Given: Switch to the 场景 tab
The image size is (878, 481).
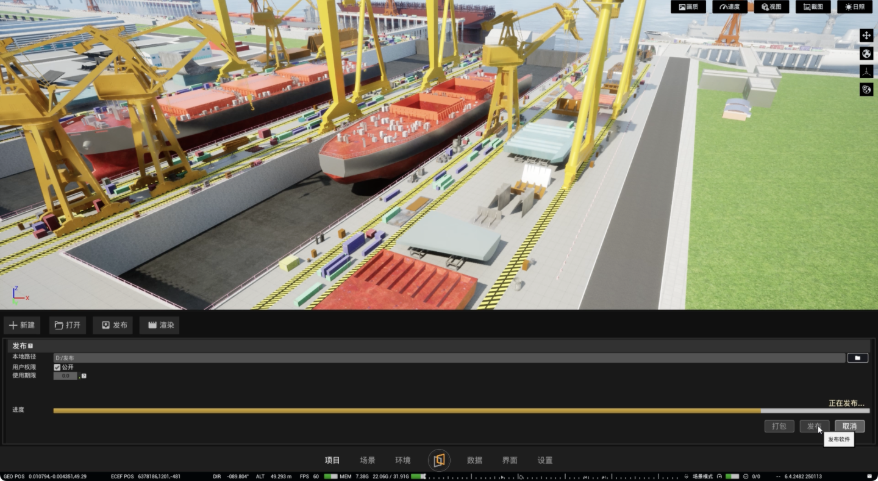Looking at the screenshot, I should click(368, 460).
